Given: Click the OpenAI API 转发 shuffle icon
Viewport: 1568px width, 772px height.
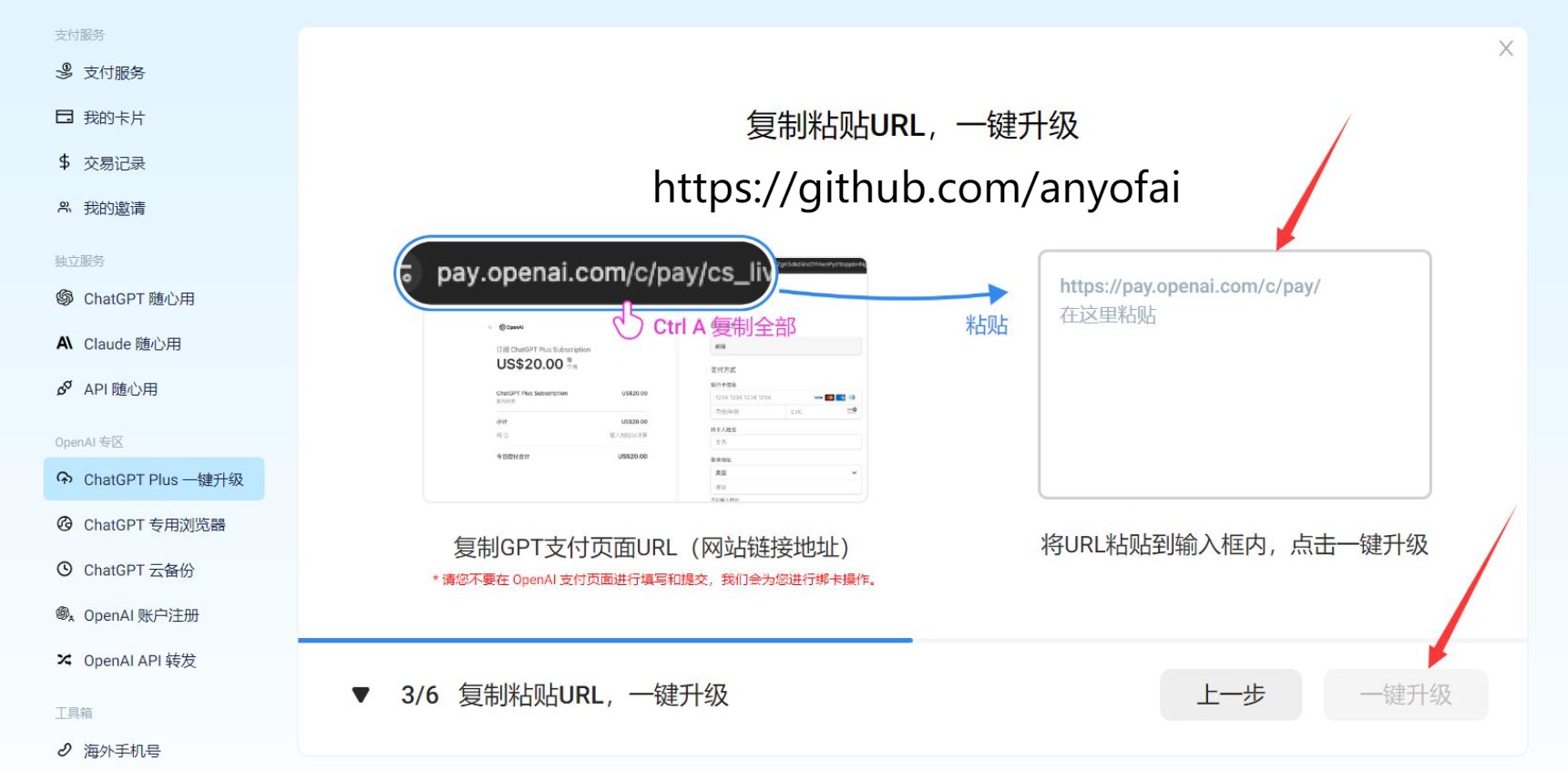Looking at the screenshot, I should pyautogui.click(x=64, y=660).
